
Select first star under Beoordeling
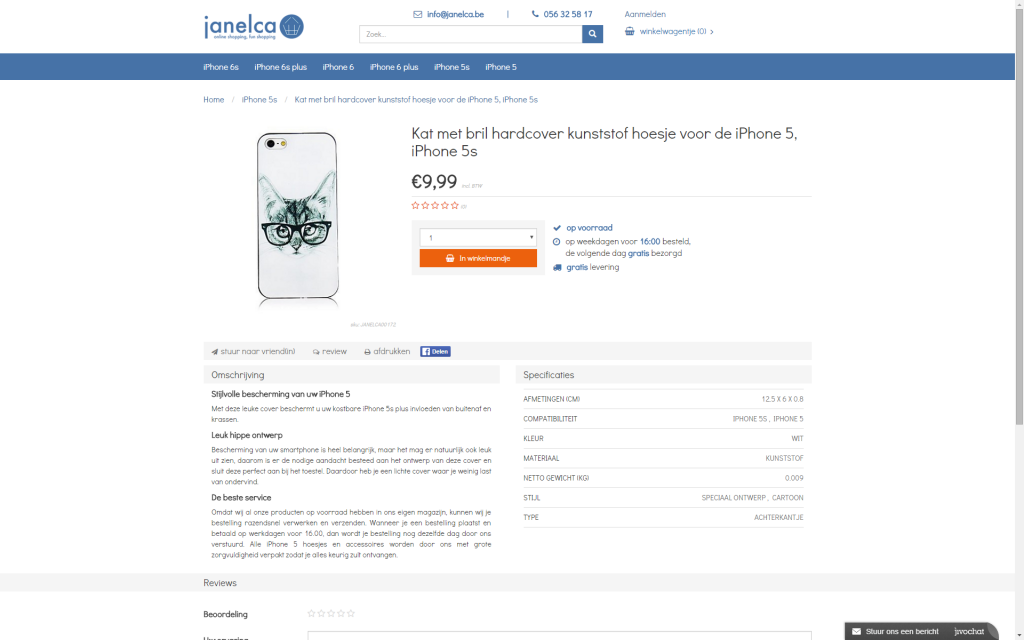[x=312, y=613]
